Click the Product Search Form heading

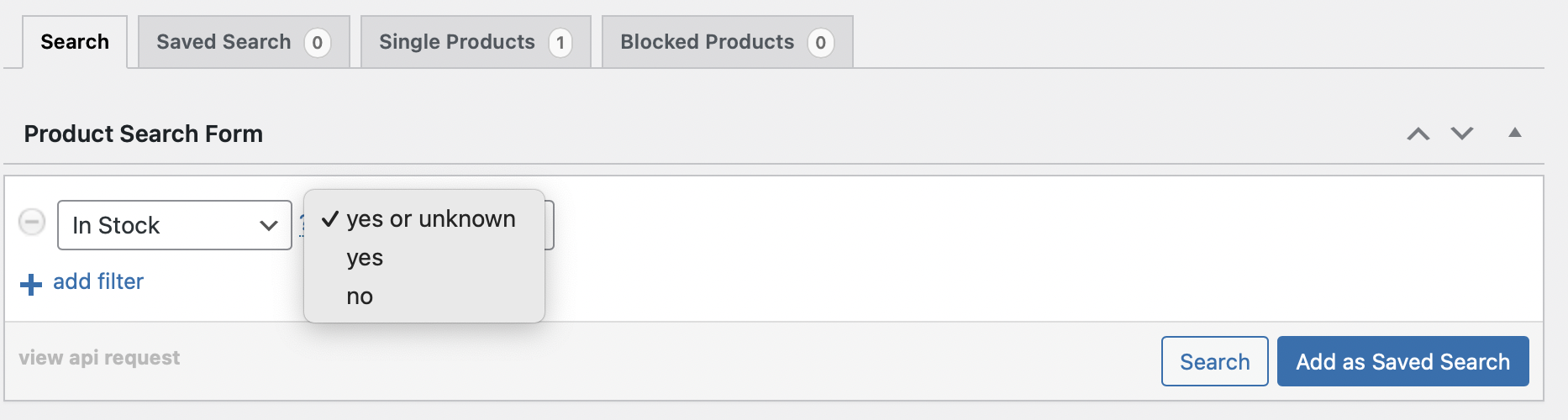click(x=144, y=134)
